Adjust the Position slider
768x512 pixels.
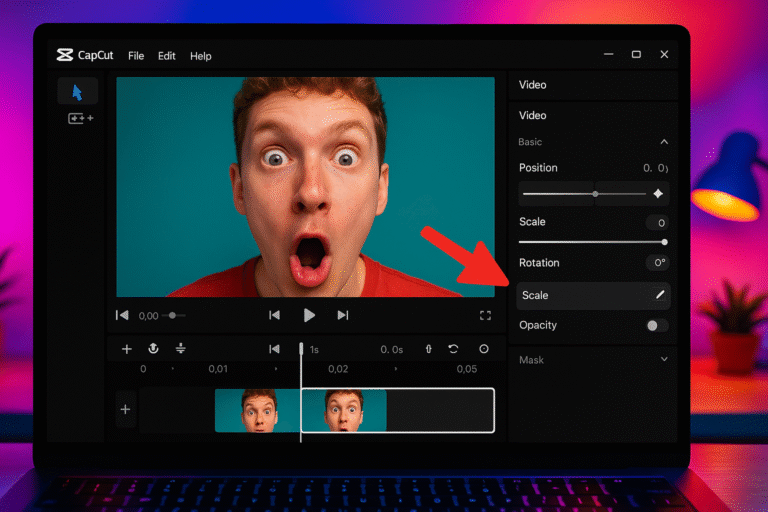(584, 194)
